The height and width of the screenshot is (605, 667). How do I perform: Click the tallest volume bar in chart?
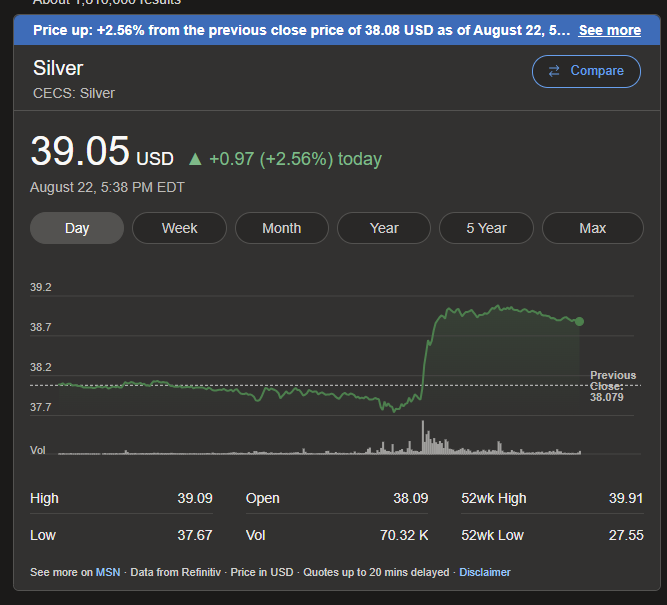pos(423,437)
